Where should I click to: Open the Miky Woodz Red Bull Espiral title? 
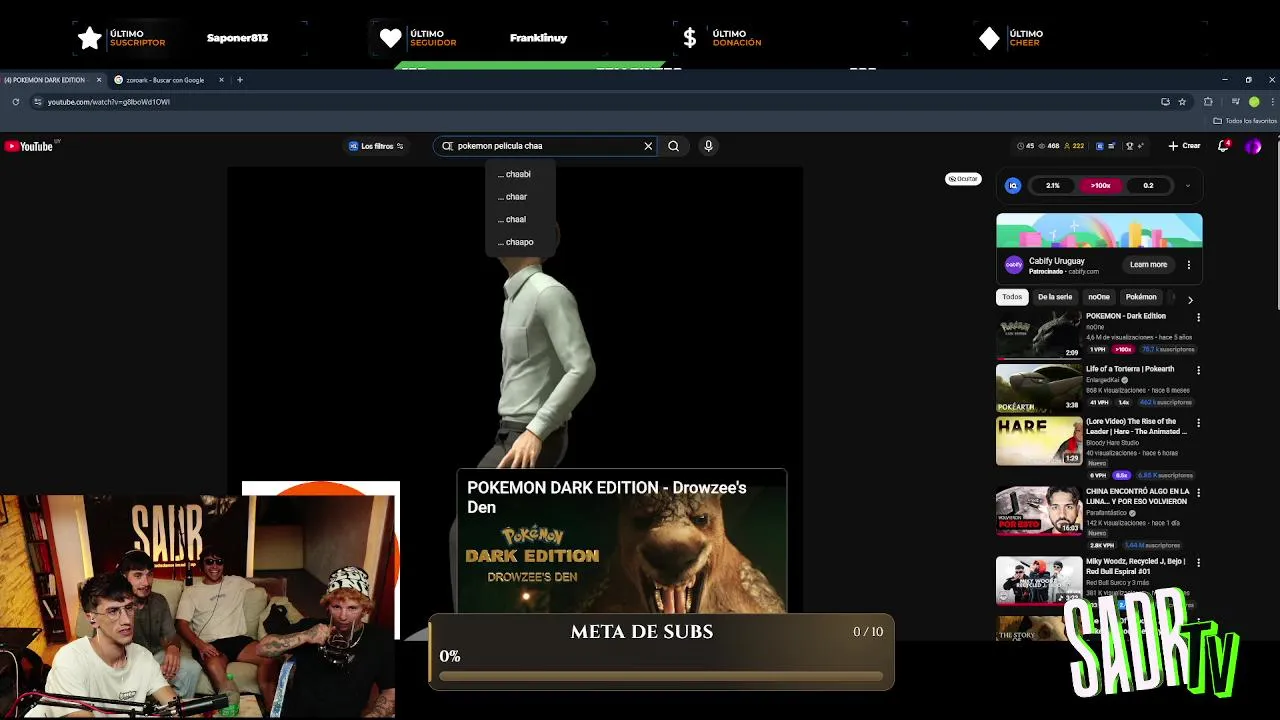pos(1136,566)
